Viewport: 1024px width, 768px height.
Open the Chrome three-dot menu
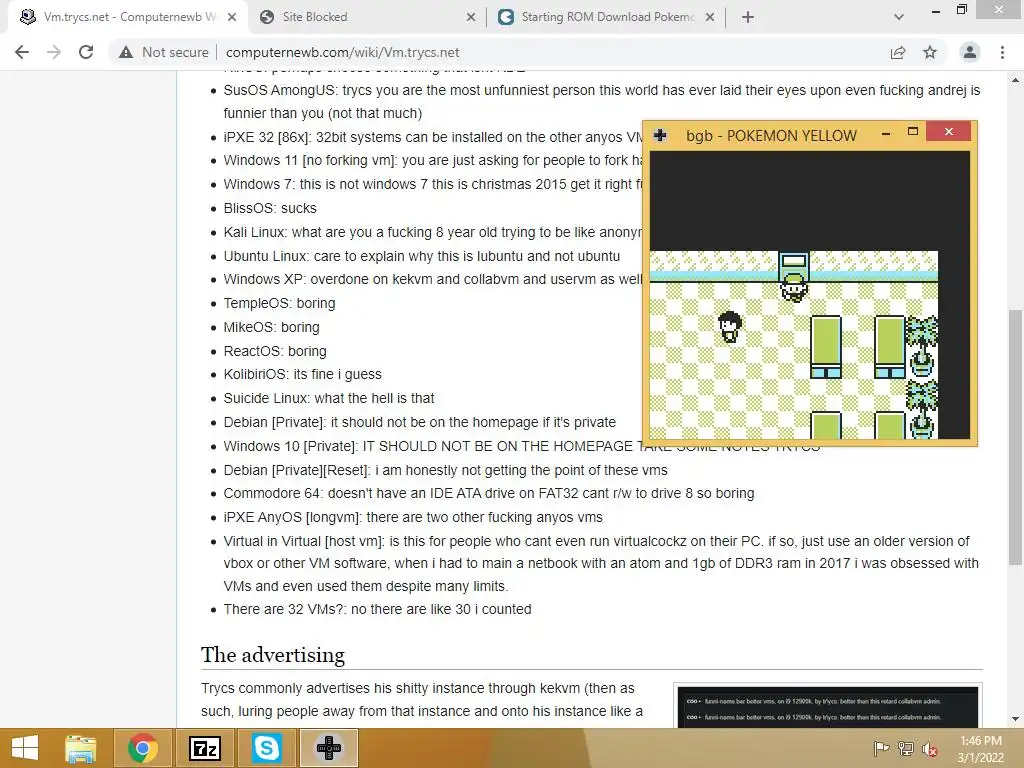1002,52
